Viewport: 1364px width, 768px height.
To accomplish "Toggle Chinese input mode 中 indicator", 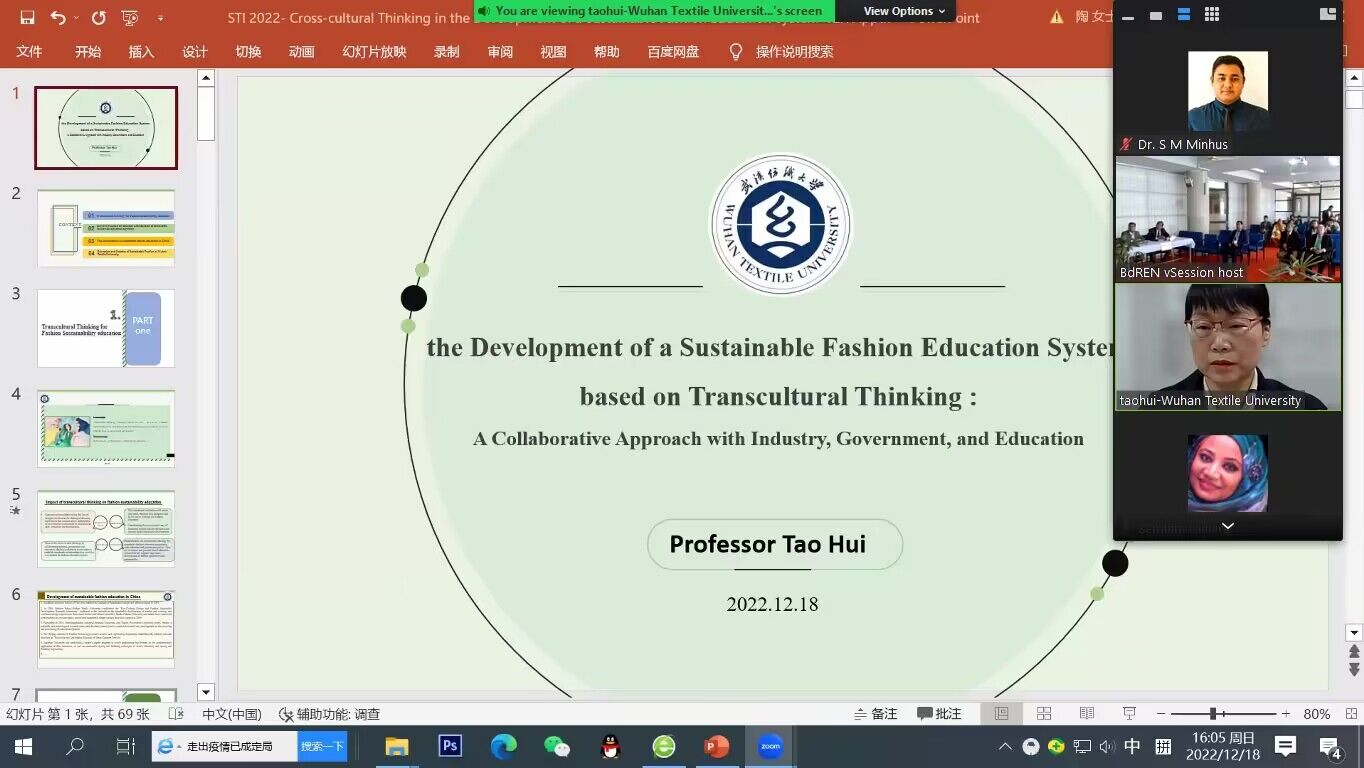I will tap(1132, 746).
